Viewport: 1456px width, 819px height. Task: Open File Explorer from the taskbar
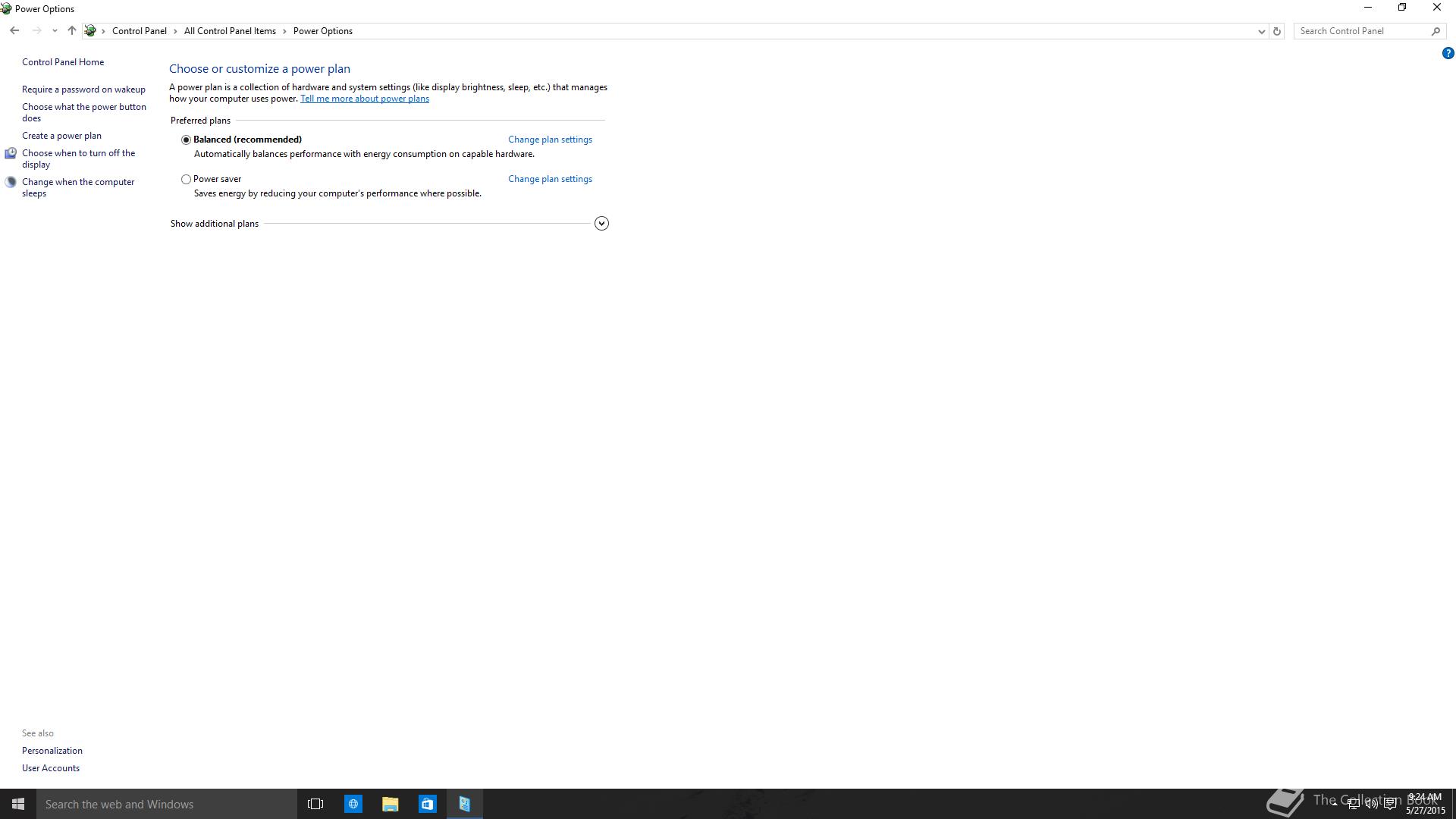[390, 804]
